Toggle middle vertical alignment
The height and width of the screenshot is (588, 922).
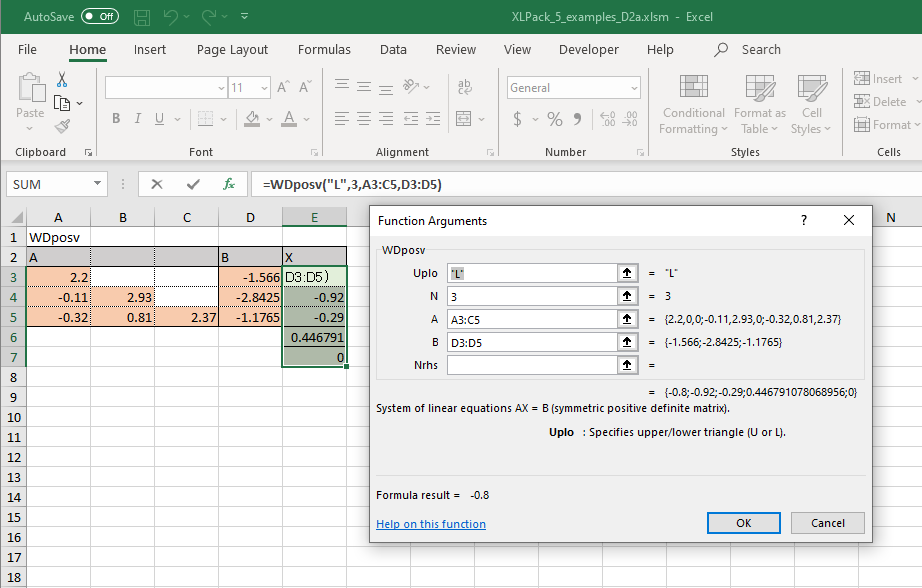(364, 87)
